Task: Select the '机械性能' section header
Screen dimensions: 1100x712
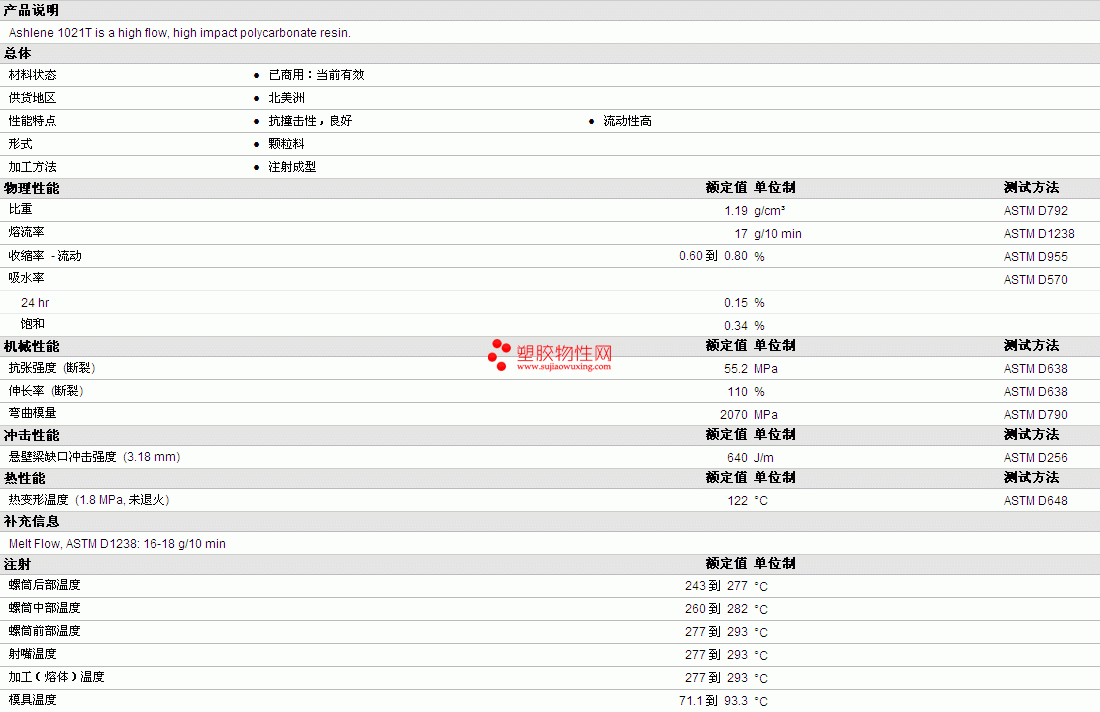Action: [32, 347]
